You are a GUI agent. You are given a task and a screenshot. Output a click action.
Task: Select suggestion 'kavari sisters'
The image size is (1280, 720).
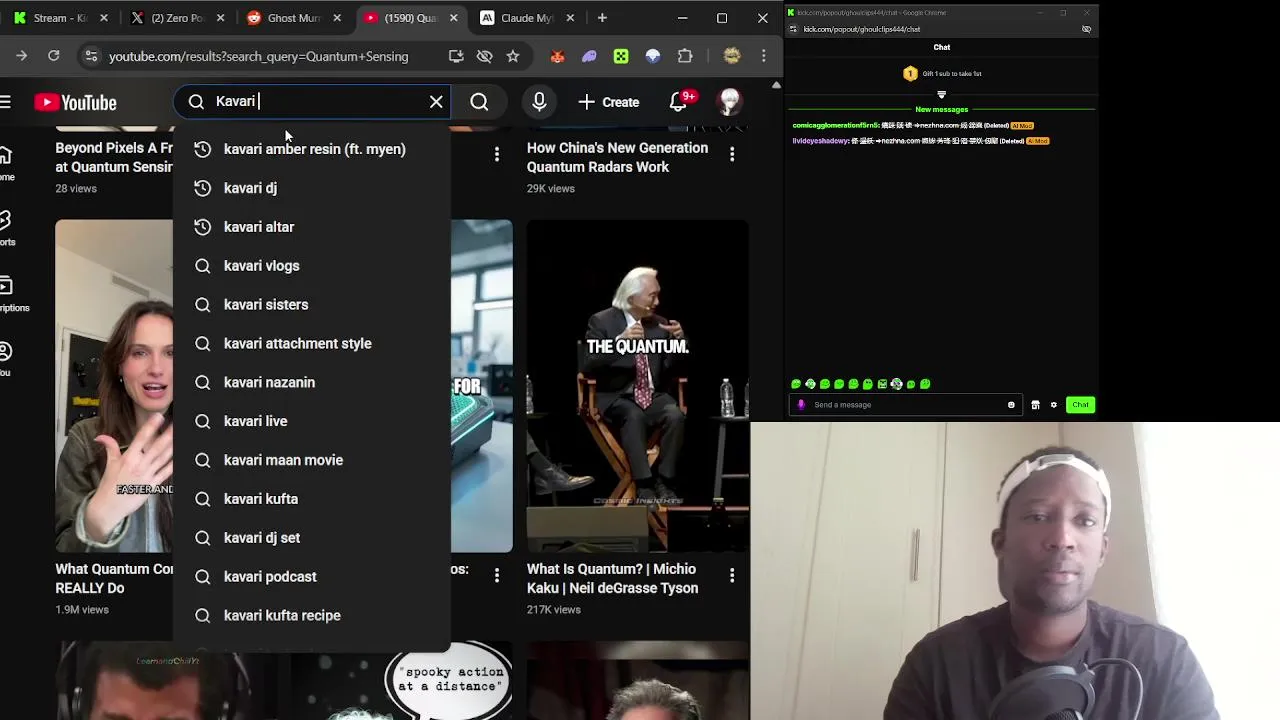312,305
